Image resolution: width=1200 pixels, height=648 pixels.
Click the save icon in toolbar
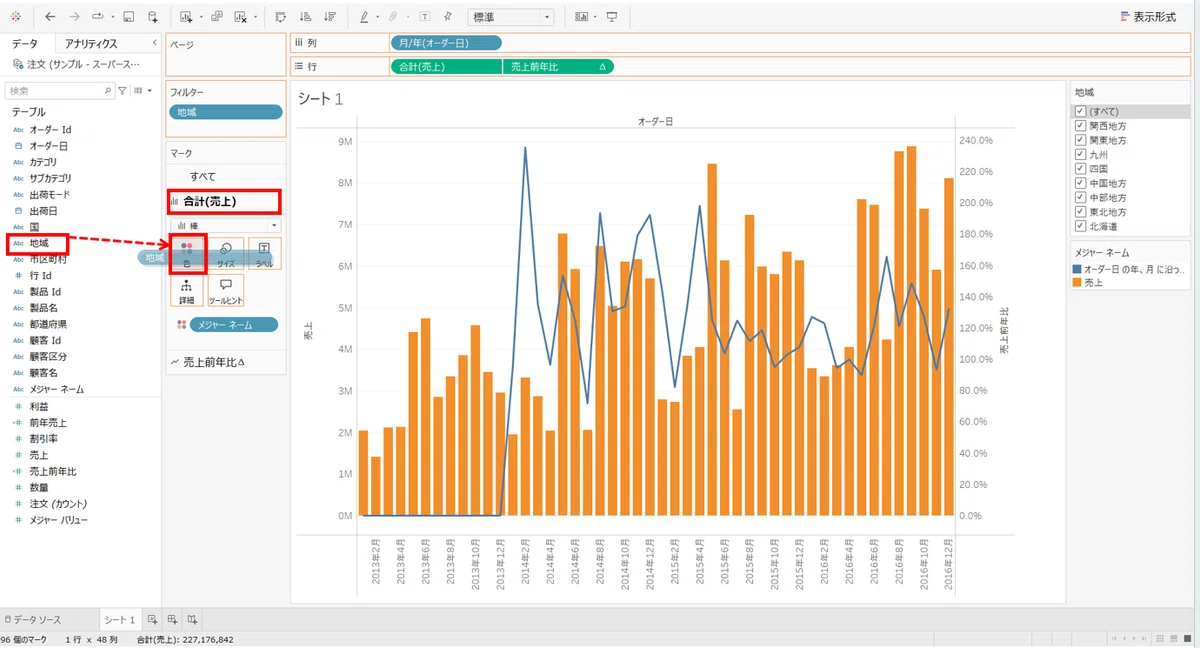(x=129, y=17)
